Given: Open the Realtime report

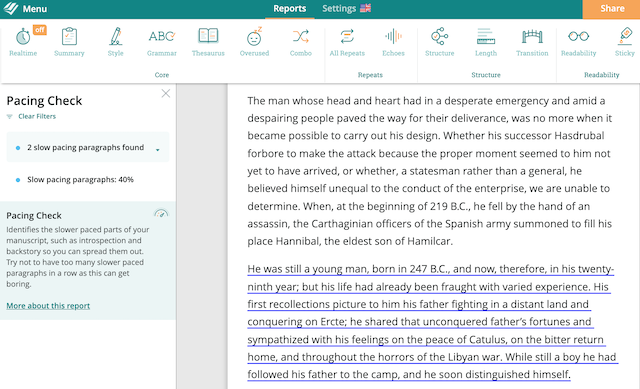Looking at the screenshot, I should pos(23,42).
